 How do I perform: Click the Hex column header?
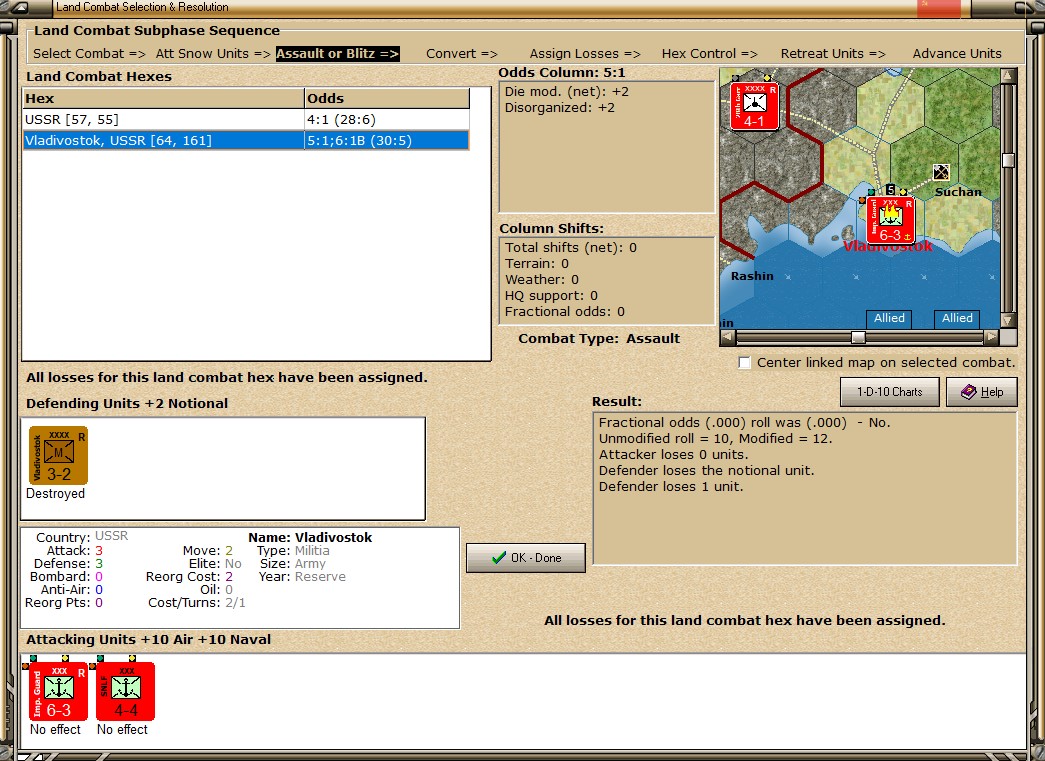coord(163,99)
